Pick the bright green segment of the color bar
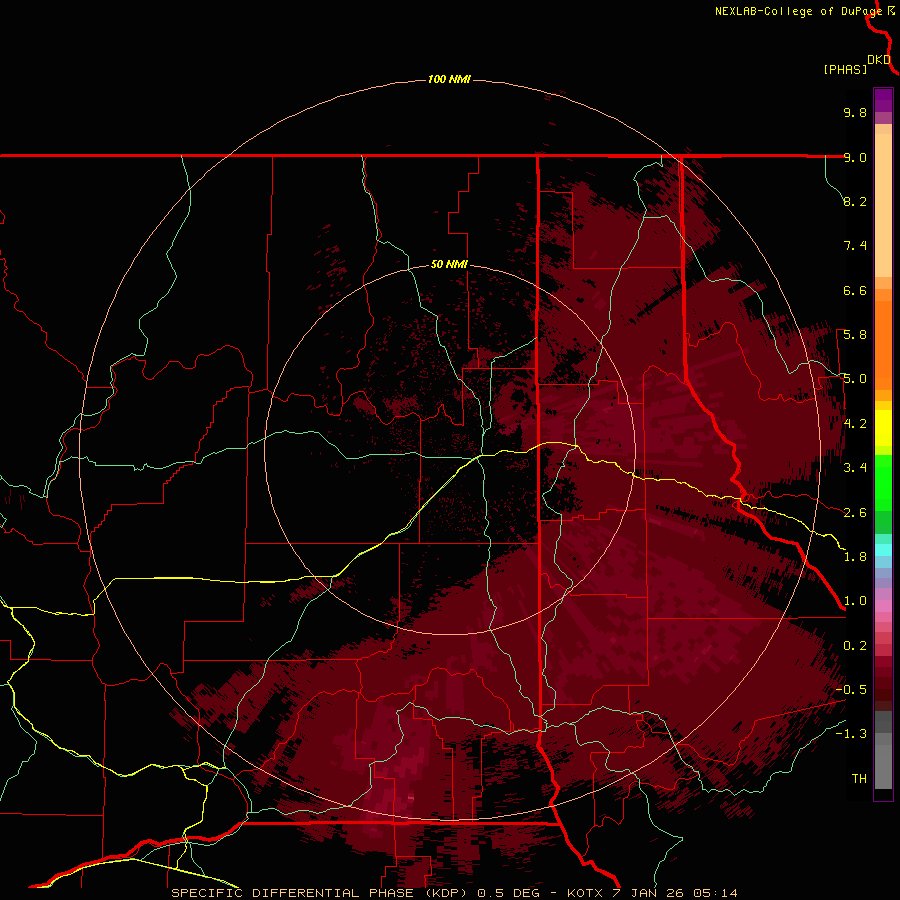 pos(883,482)
